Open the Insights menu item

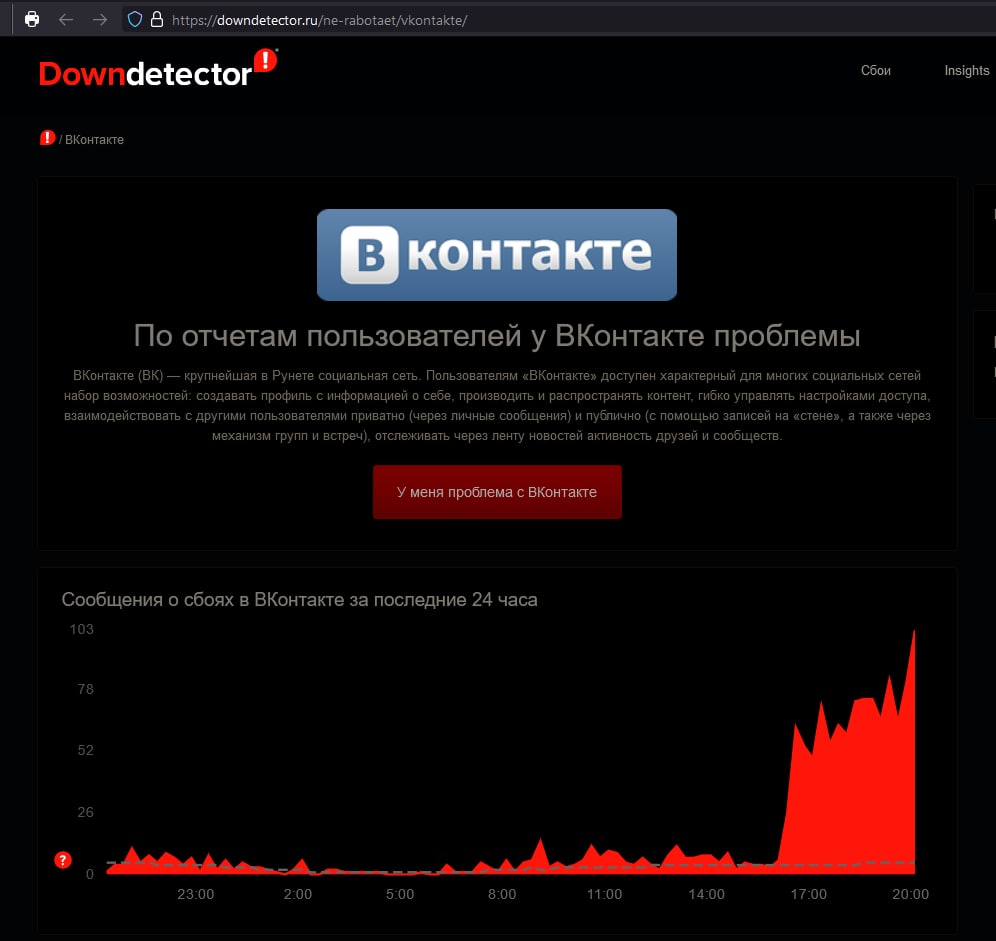[966, 71]
